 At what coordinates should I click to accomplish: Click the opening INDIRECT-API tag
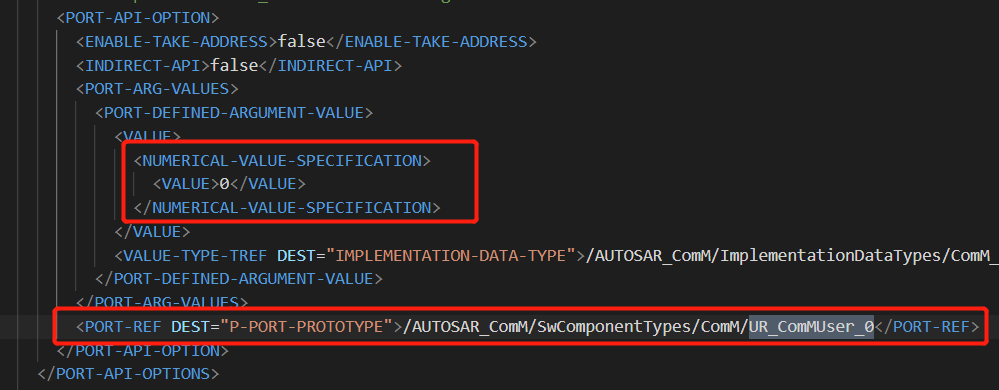click(x=143, y=65)
